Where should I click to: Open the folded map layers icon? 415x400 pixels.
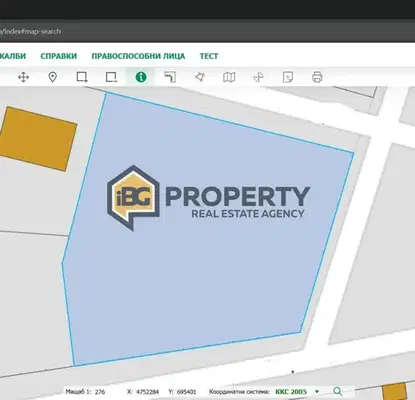[229, 77]
